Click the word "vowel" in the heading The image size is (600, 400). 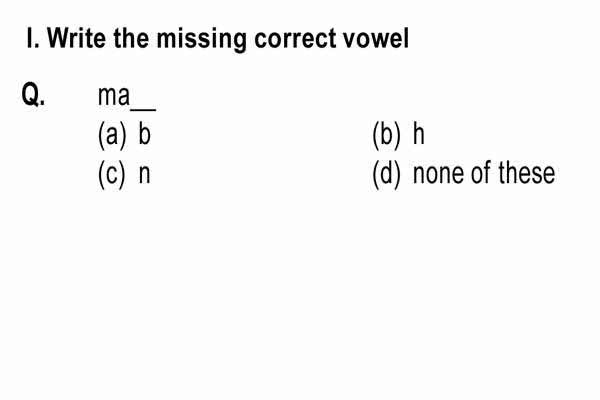click(376, 38)
